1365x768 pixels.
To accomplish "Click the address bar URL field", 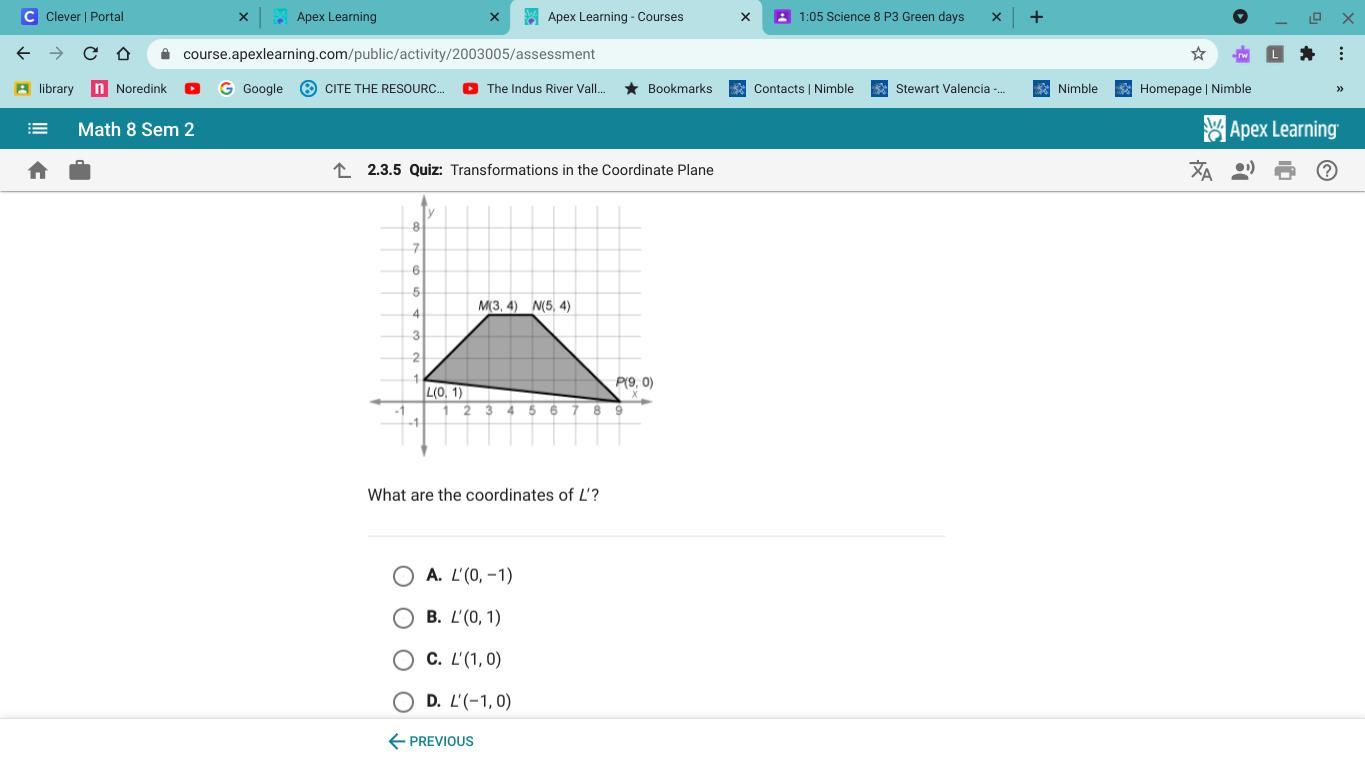I will click(680, 54).
